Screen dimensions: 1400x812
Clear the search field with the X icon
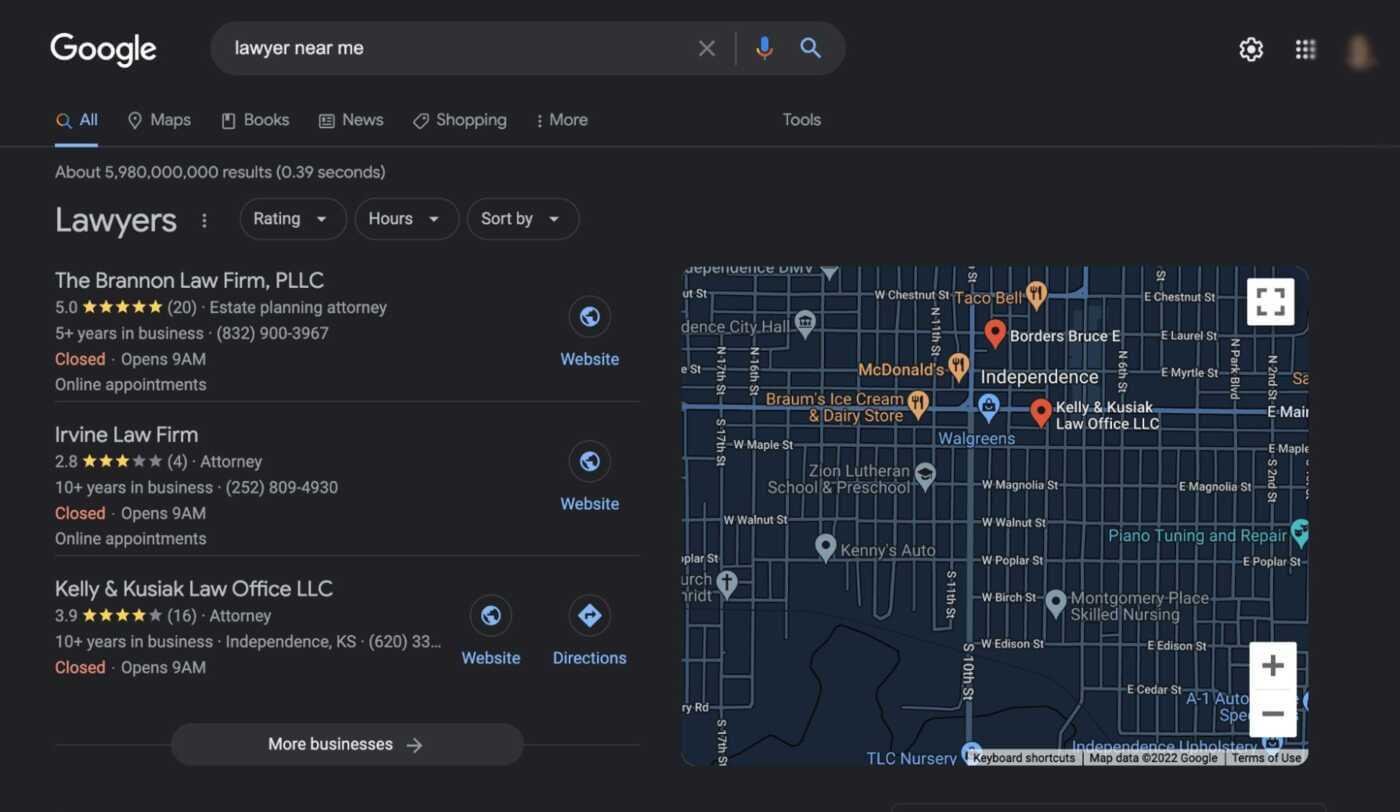point(707,47)
